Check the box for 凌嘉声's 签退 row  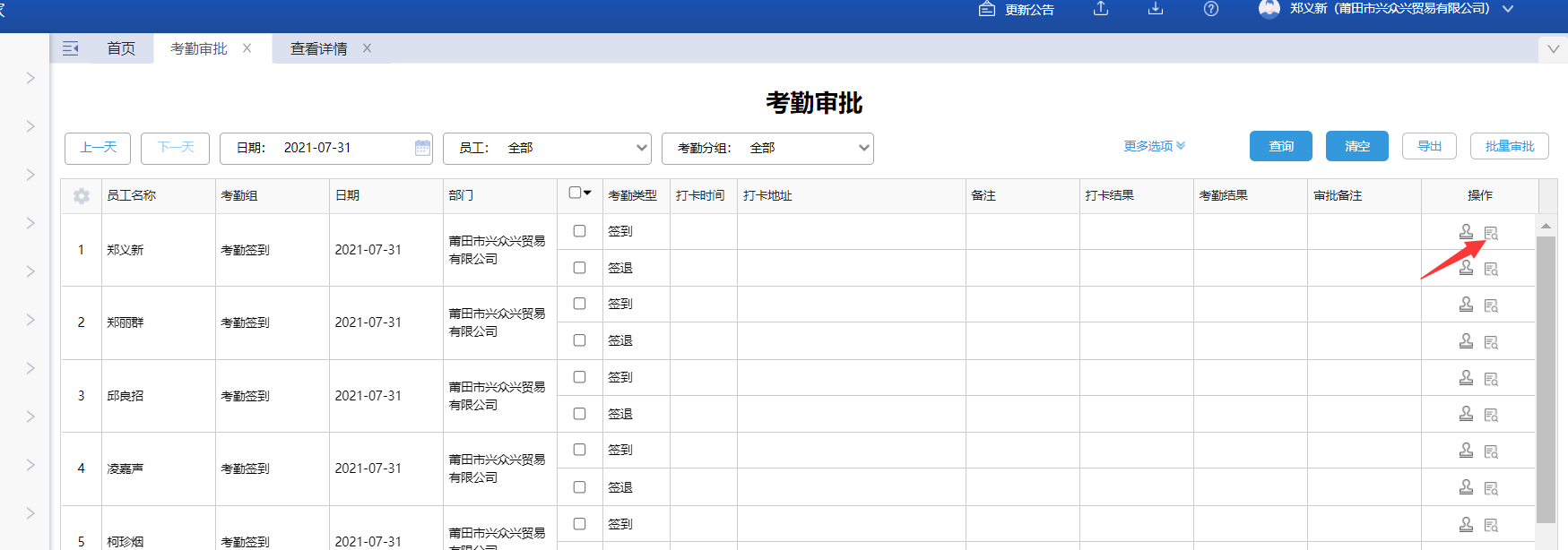point(579,487)
